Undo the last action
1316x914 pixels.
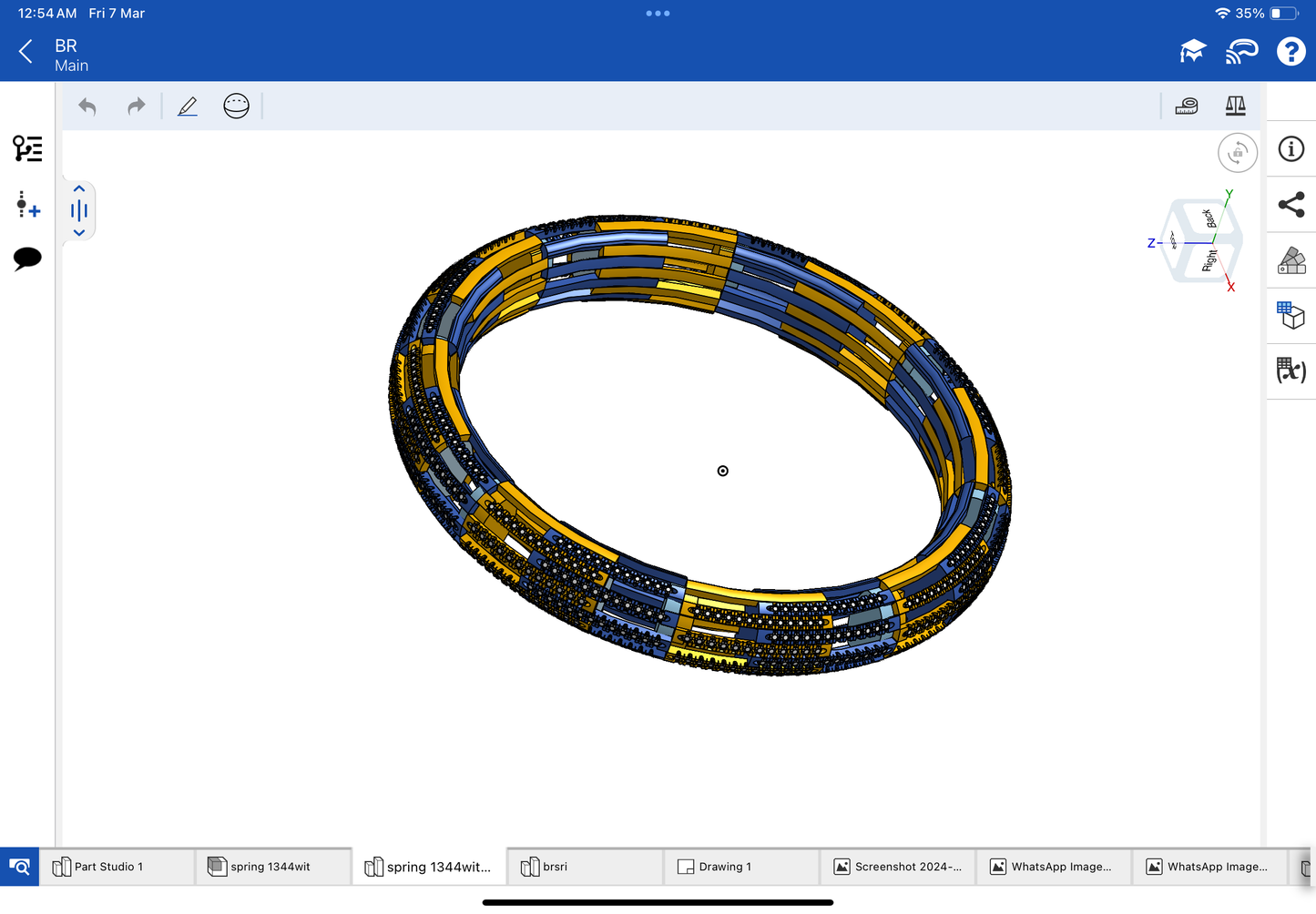coord(87,107)
